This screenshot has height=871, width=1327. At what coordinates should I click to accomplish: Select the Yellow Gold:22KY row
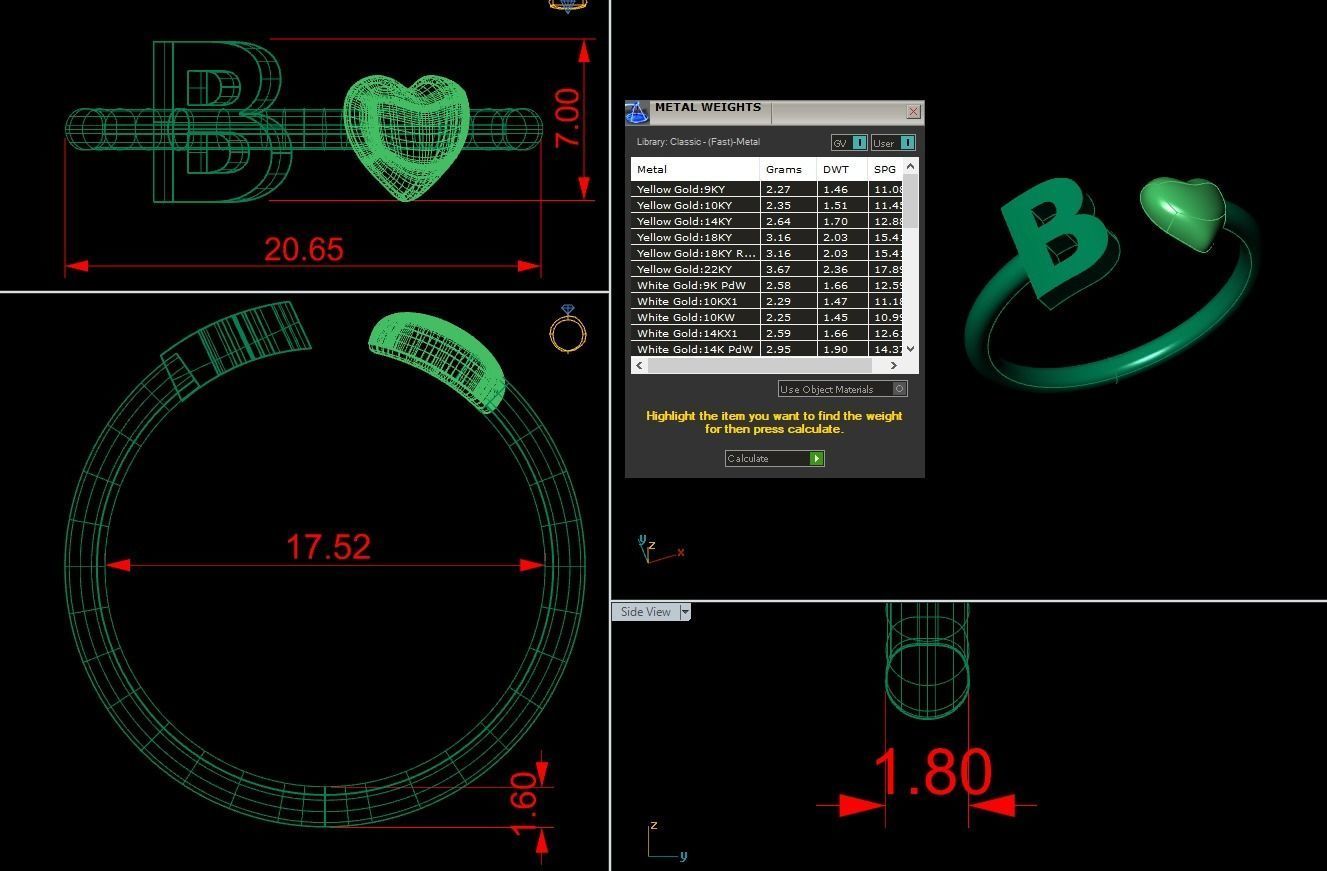[767, 269]
